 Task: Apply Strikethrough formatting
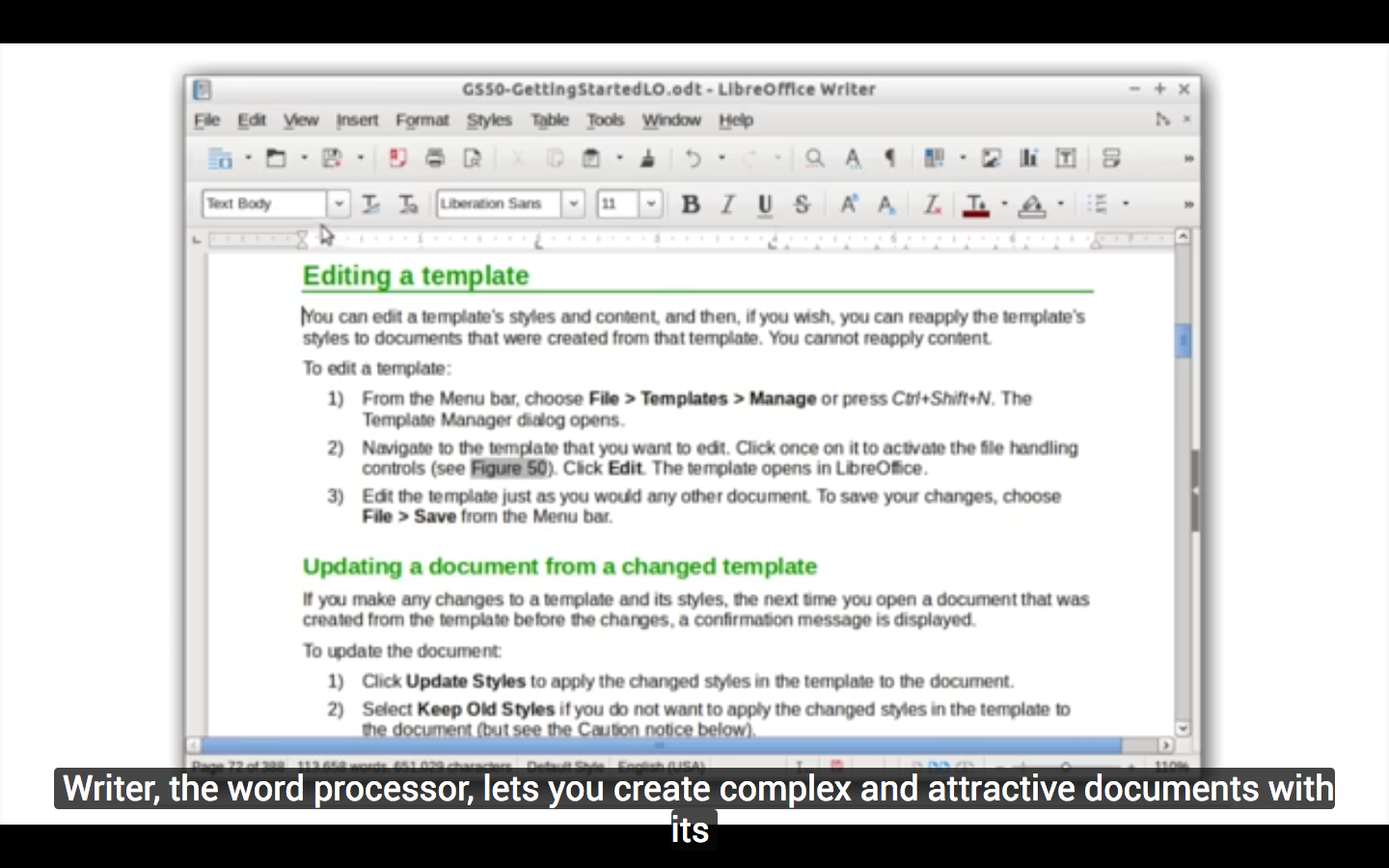(x=803, y=204)
